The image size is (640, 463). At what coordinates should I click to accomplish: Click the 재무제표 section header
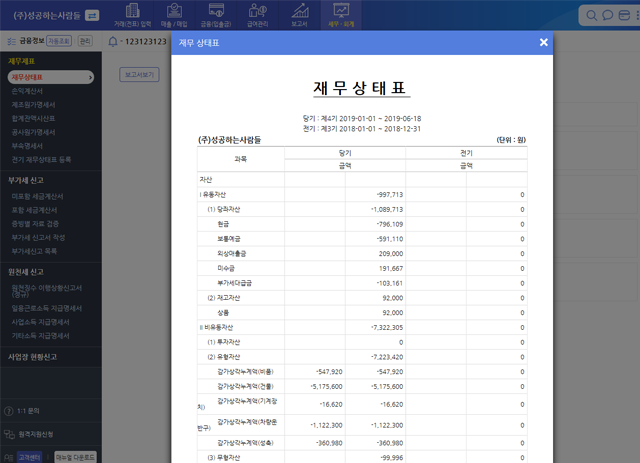coord(21,61)
